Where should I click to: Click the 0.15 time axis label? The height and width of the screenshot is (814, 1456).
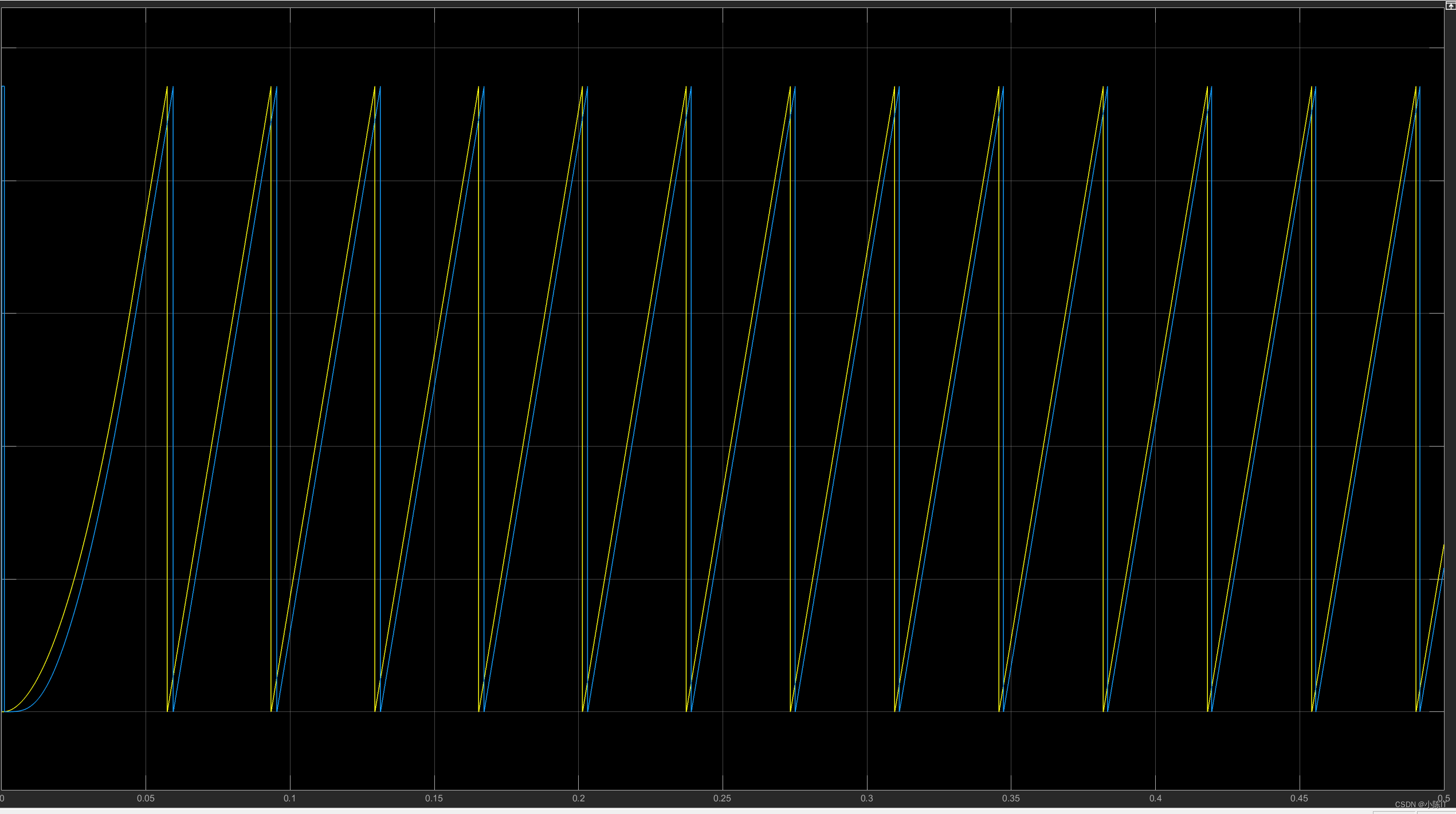coord(434,798)
